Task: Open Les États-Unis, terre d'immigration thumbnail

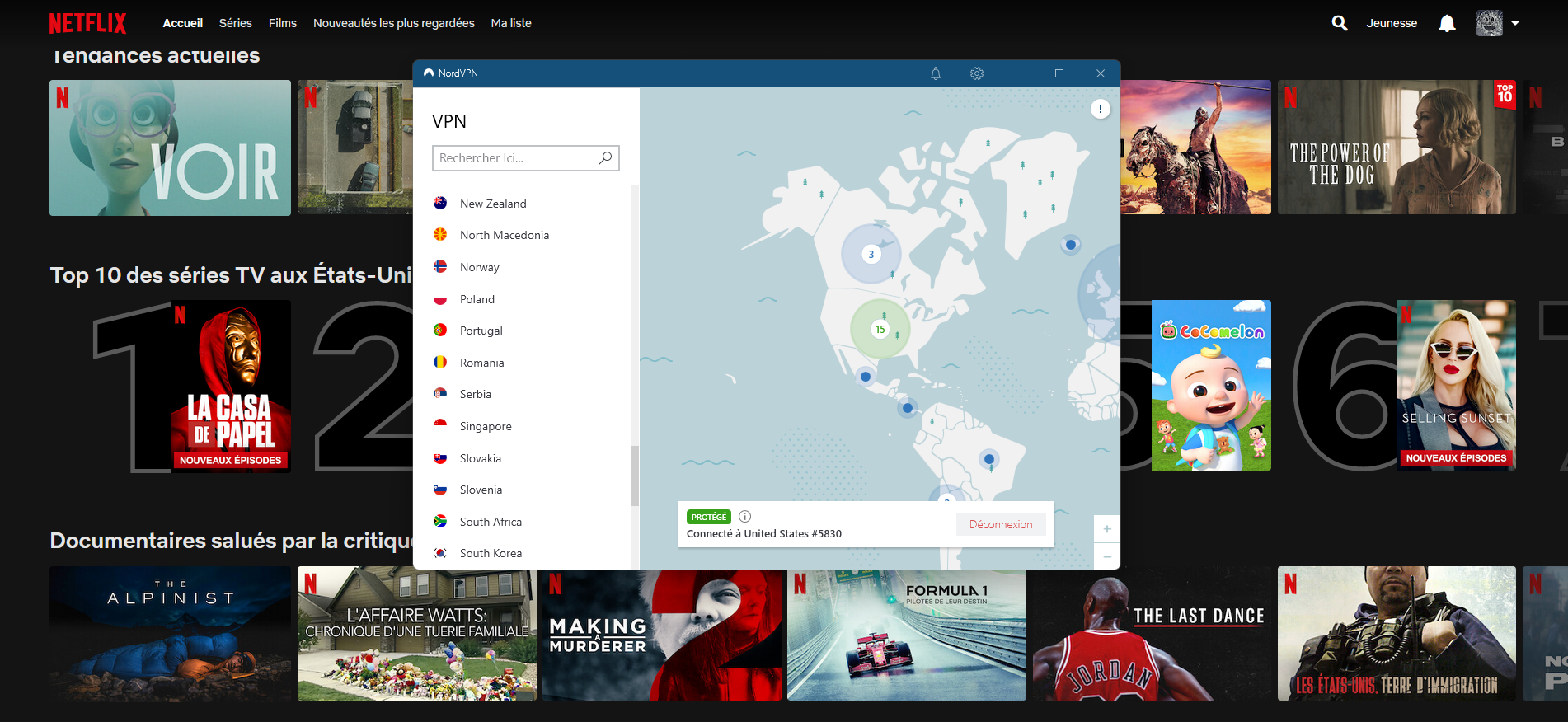Action: pos(1397,633)
